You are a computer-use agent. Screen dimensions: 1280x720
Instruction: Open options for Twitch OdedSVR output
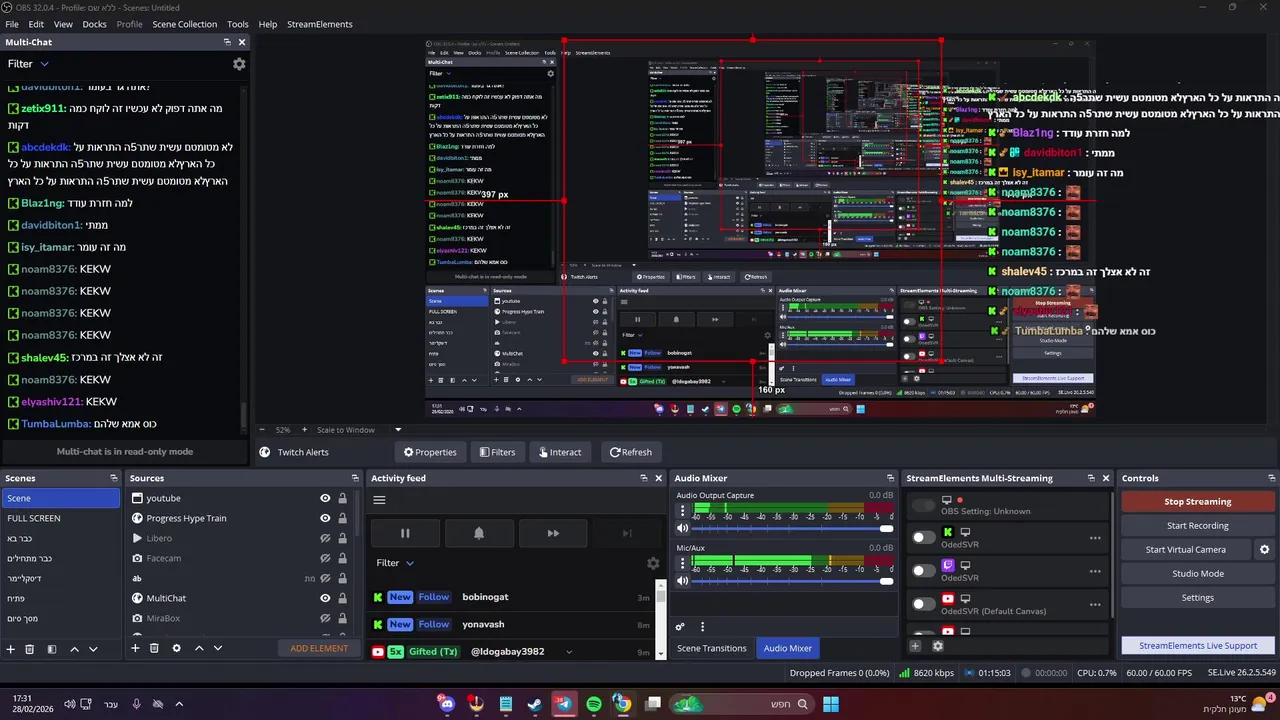1095,571
